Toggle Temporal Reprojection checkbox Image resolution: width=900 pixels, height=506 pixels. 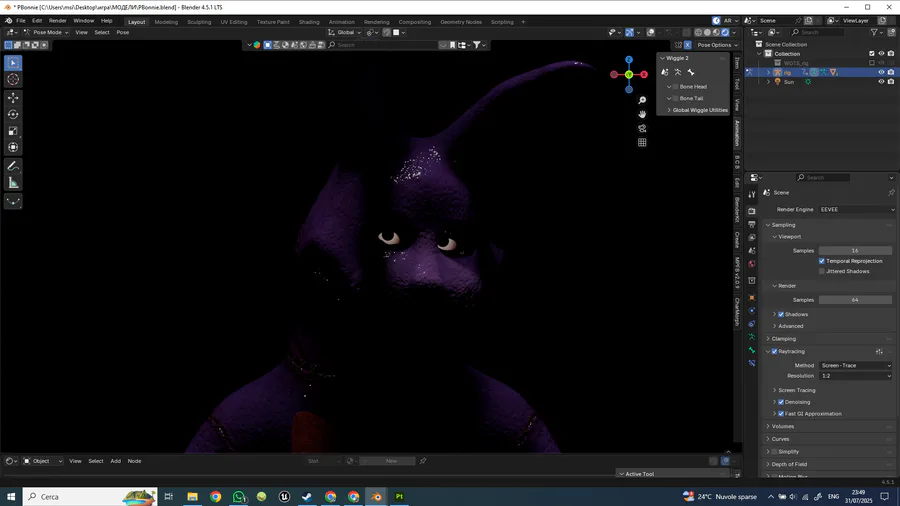[x=822, y=261]
